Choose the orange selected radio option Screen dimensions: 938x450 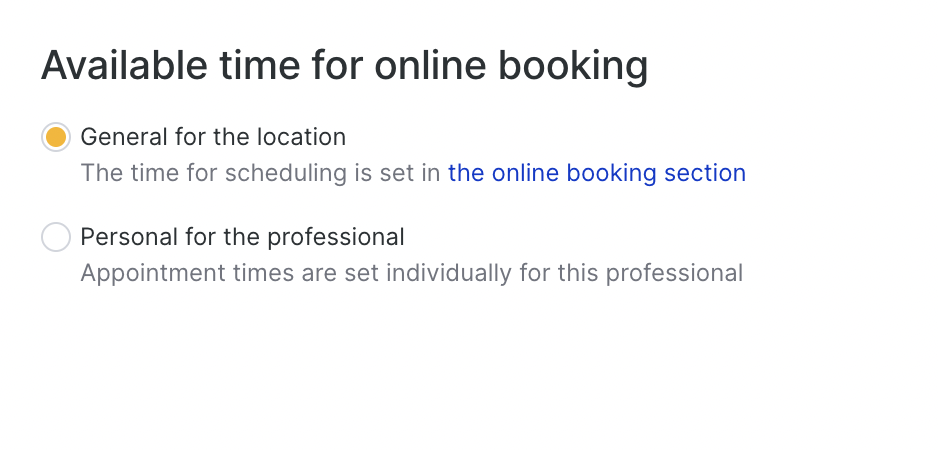tap(56, 137)
